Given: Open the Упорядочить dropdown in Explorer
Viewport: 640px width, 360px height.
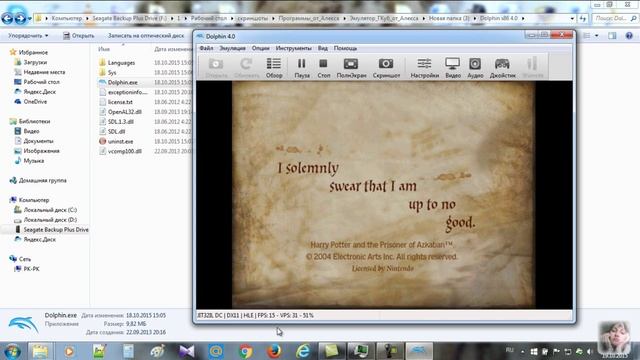Looking at the screenshot, I should (28, 36).
